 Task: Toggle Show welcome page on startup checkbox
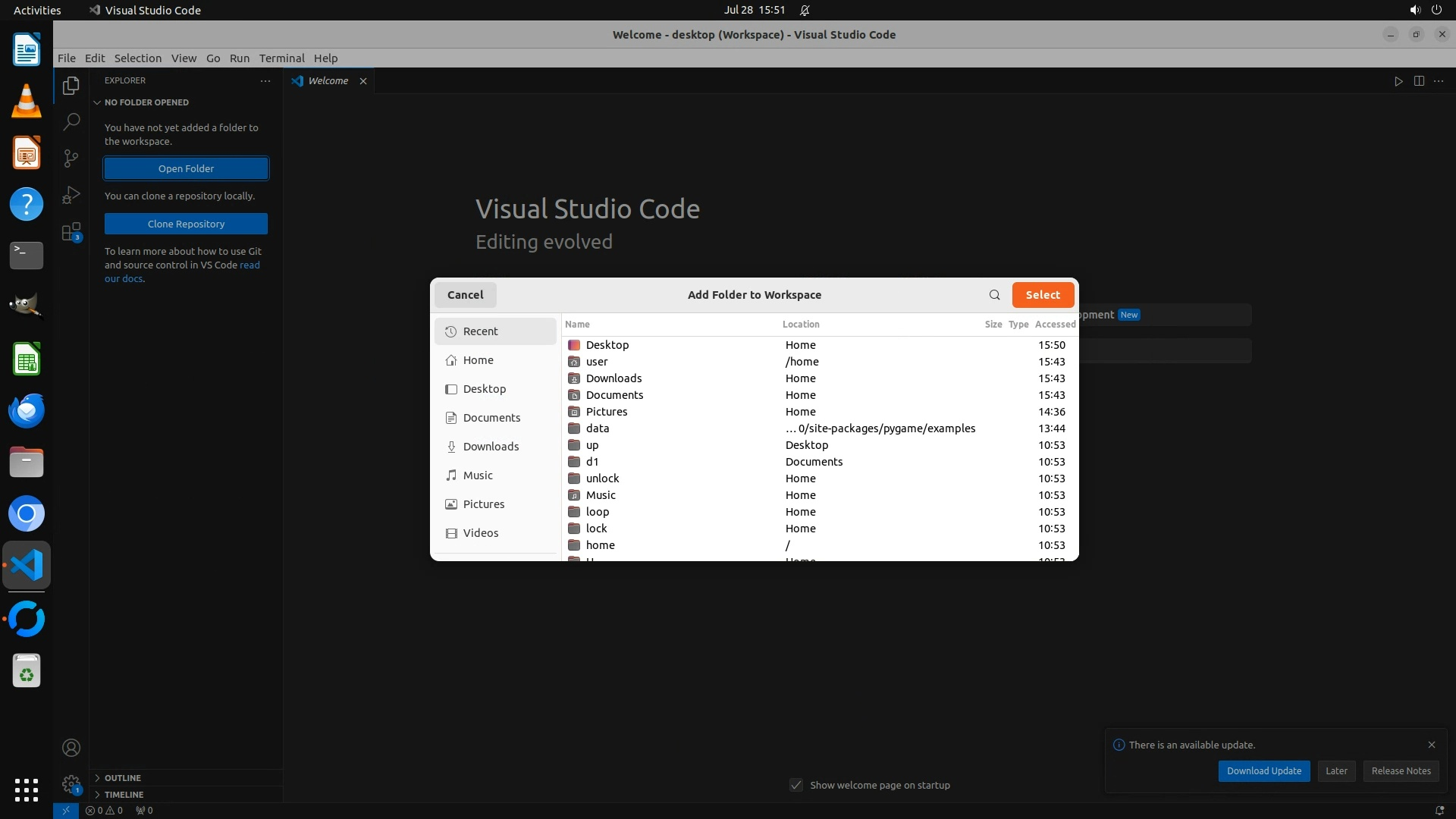[x=796, y=785]
